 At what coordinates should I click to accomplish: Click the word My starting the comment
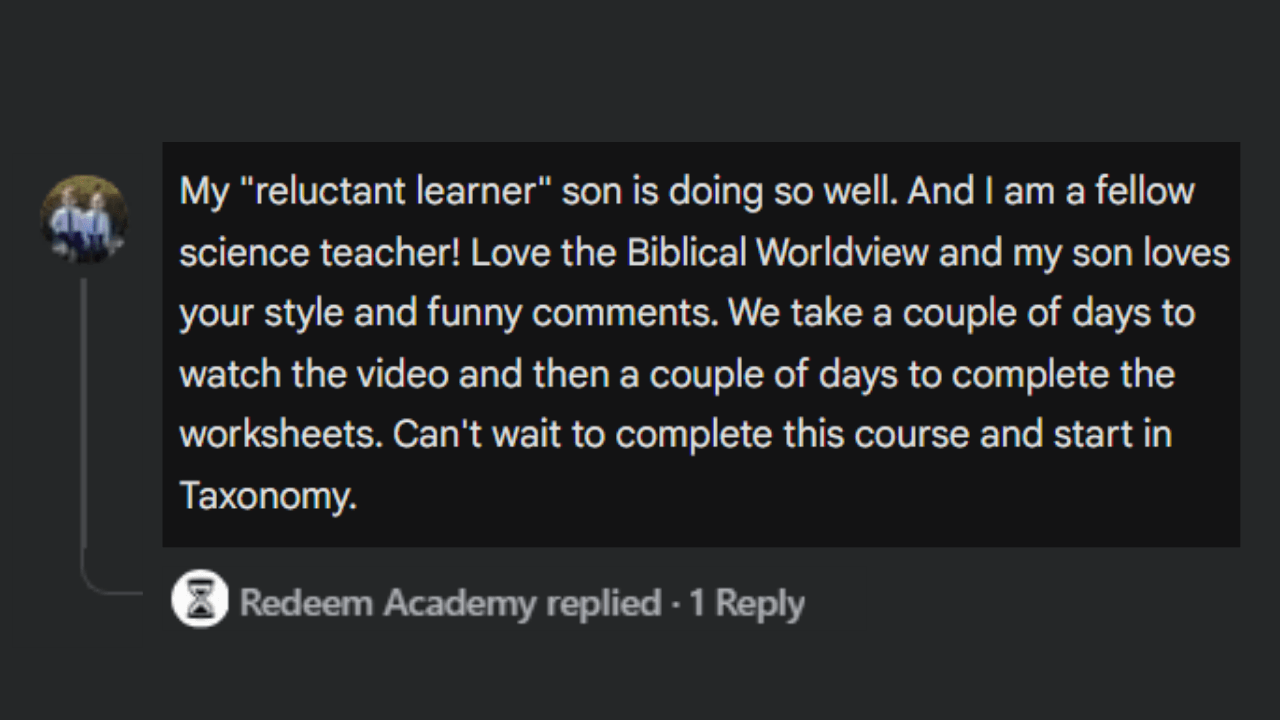pos(204,192)
